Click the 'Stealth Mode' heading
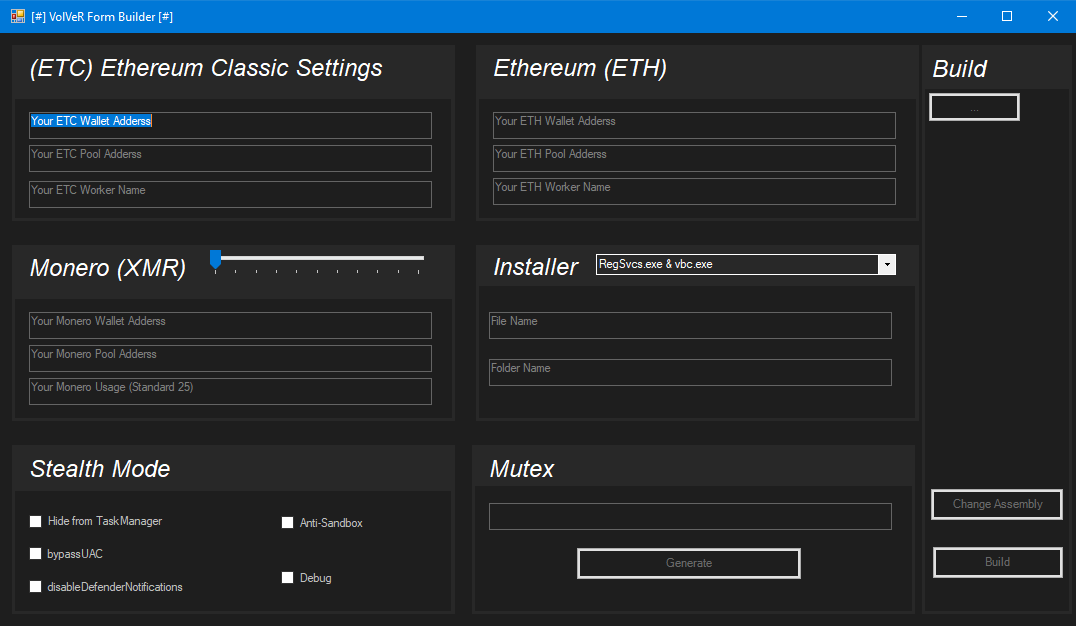This screenshot has width=1076, height=626. click(100, 469)
